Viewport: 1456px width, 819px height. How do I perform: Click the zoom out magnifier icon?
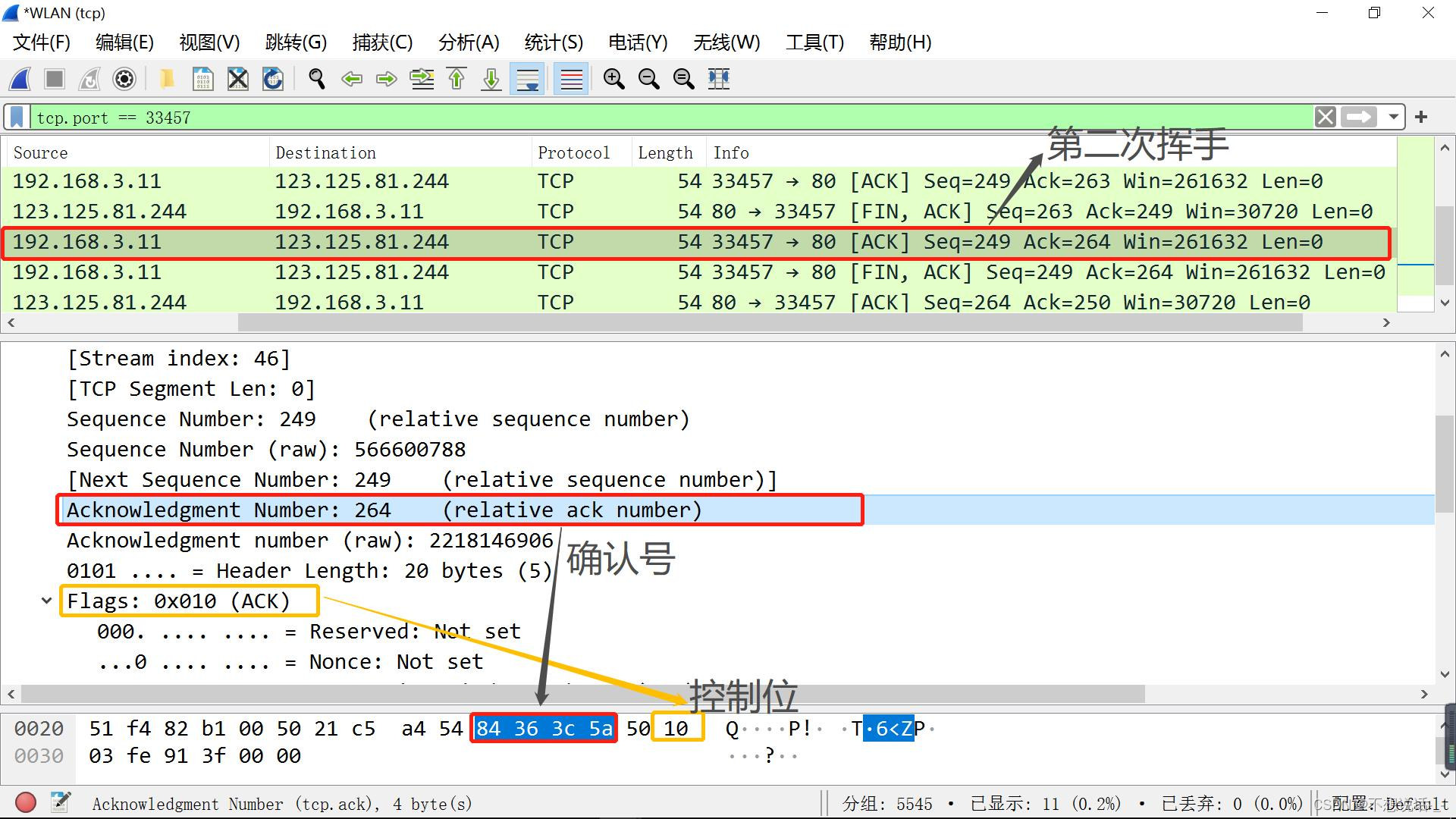pos(648,79)
